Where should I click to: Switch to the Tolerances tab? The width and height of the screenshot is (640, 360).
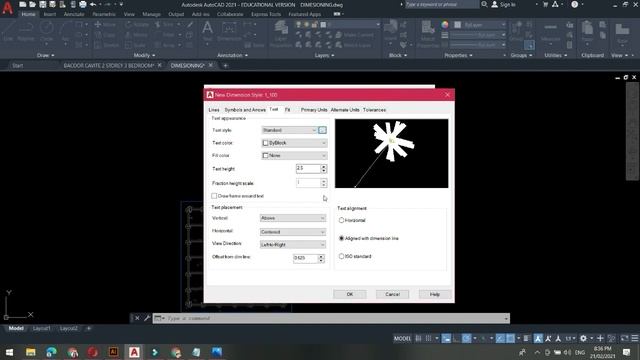(374, 110)
